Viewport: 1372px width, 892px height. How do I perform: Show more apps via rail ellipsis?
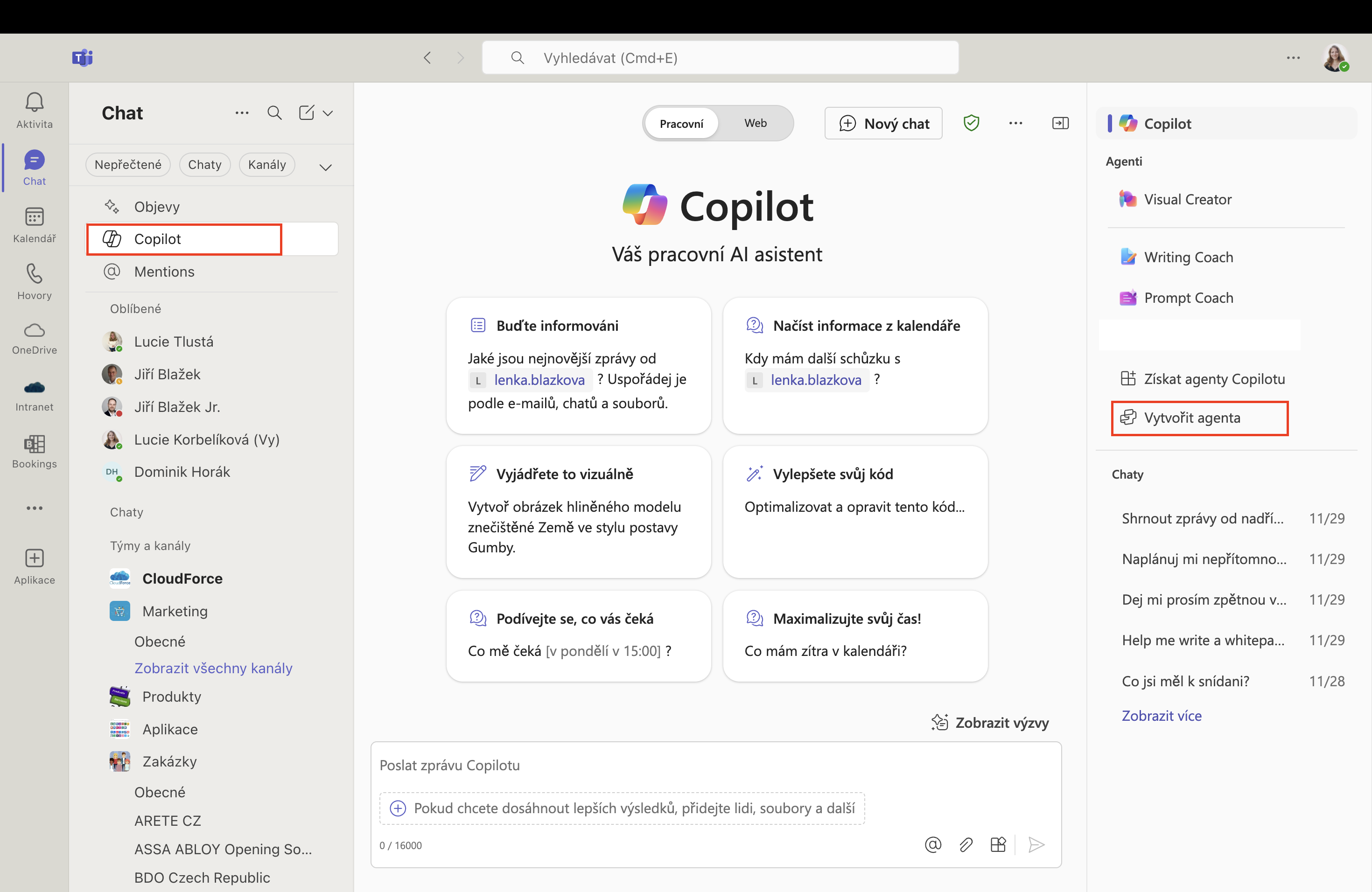[34, 508]
